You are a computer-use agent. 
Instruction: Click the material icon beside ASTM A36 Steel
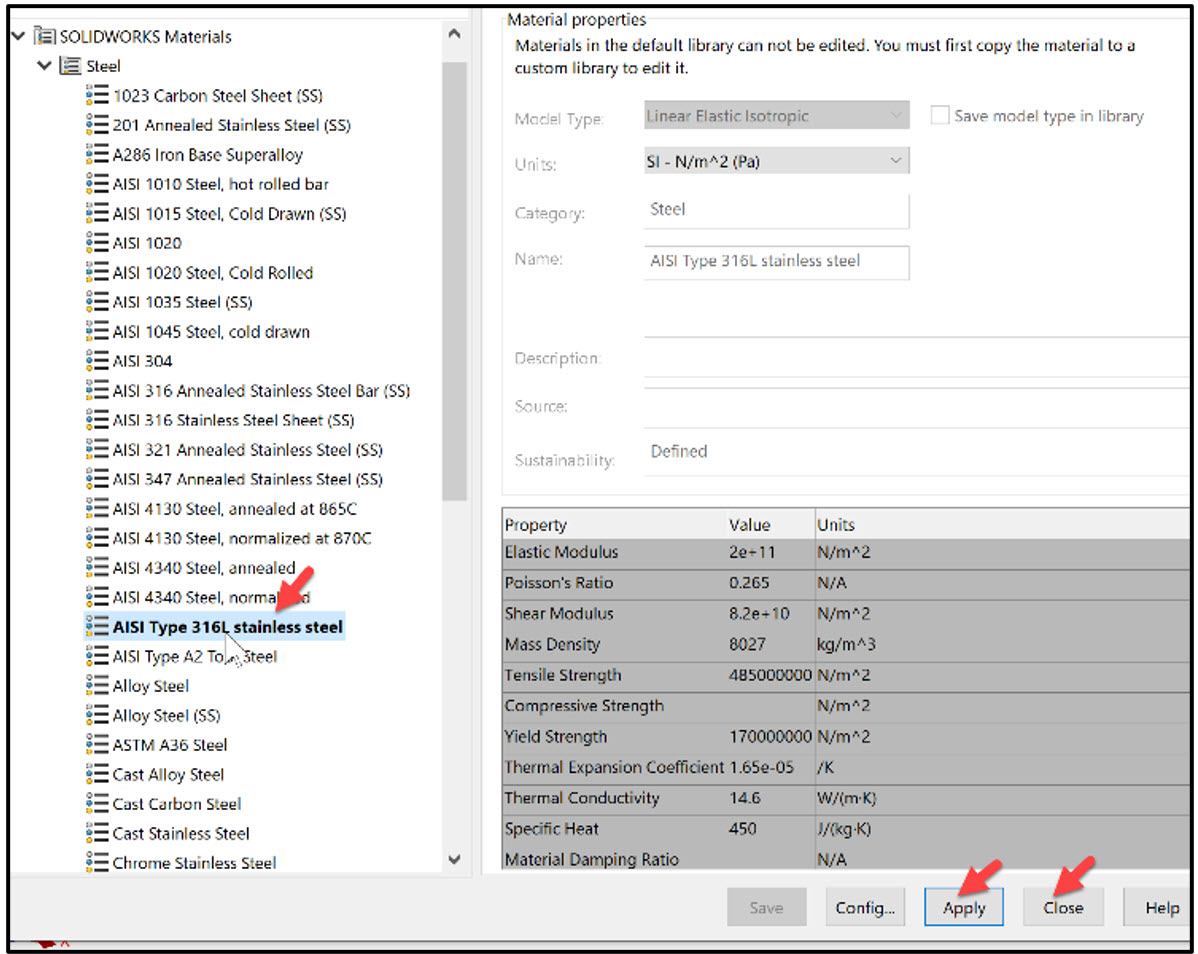(x=97, y=745)
